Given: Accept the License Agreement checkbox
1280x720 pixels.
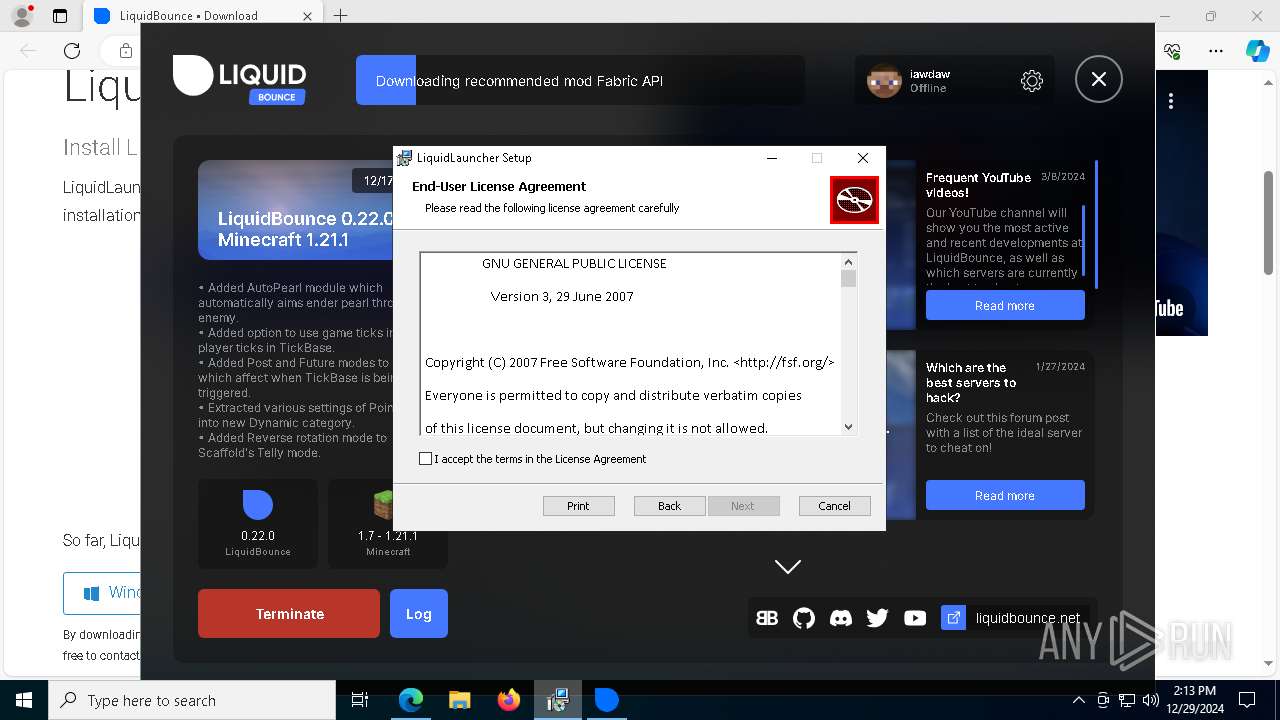Looking at the screenshot, I should (426, 459).
